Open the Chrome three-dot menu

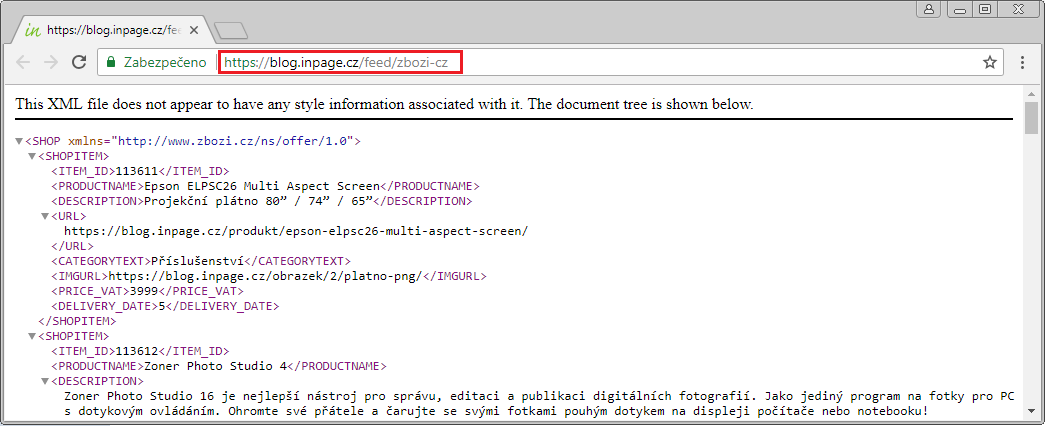click(x=1022, y=62)
